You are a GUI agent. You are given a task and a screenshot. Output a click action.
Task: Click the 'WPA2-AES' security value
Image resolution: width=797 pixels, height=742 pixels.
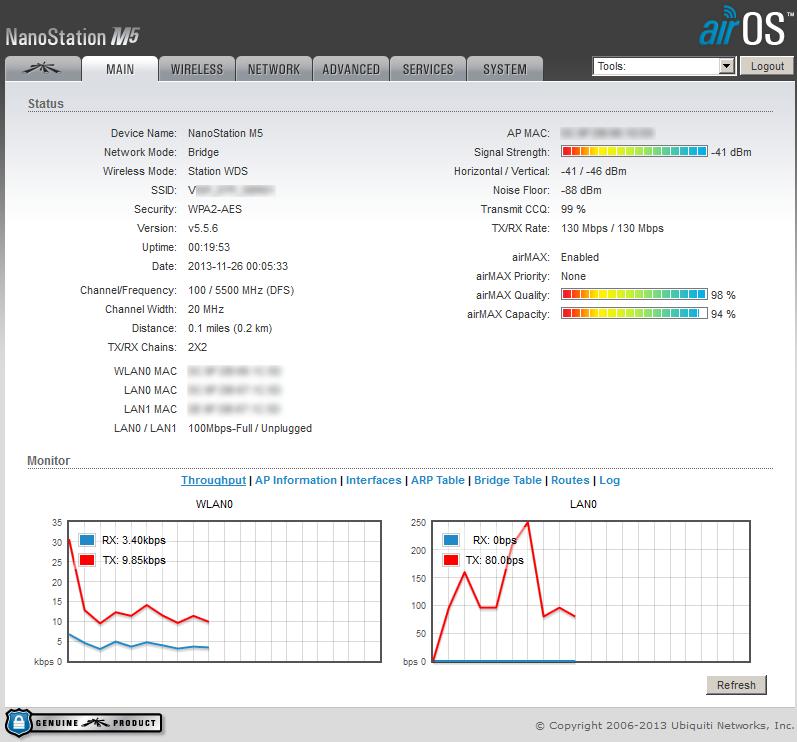tap(215, 209)
